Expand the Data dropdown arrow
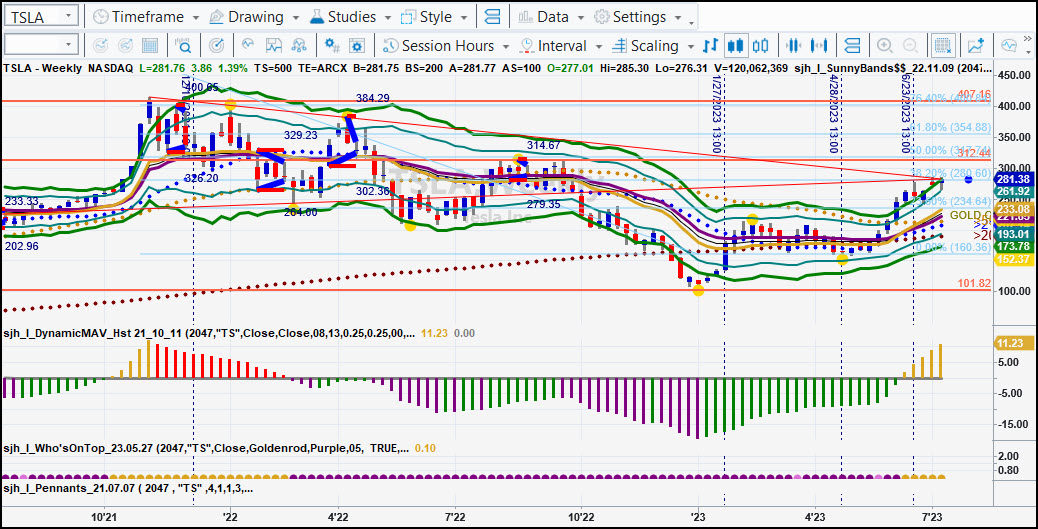Screen dimensions: 1038x529 point(581,18)
